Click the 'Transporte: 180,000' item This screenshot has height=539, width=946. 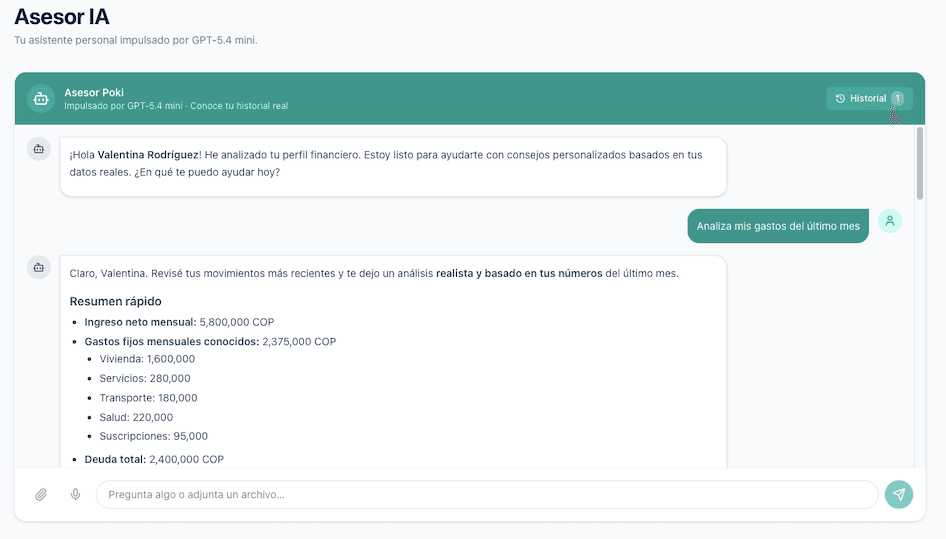148,398
